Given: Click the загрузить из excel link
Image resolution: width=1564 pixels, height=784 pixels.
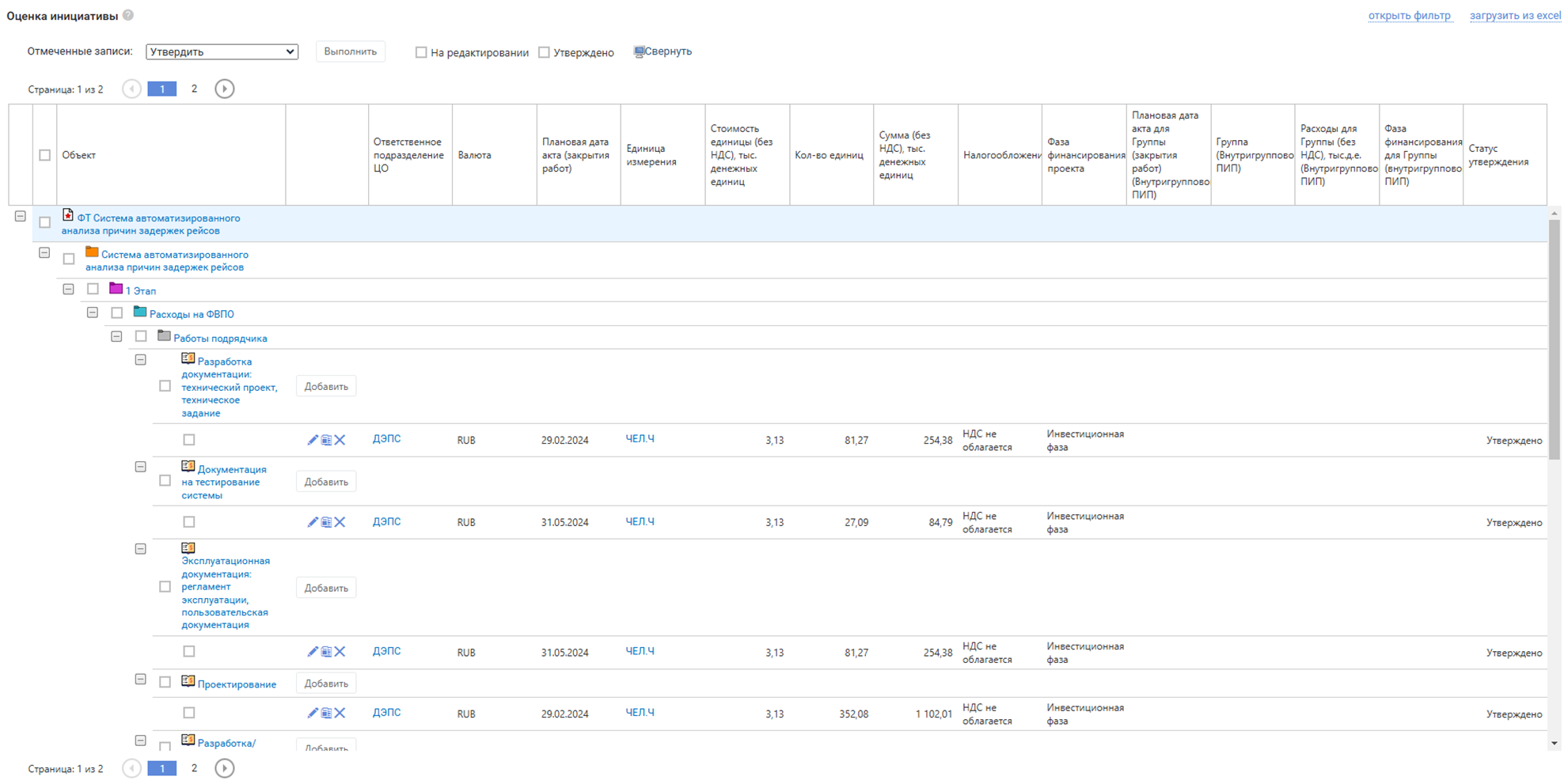Looking at the screenshot, I should [x=1515, y=16].
